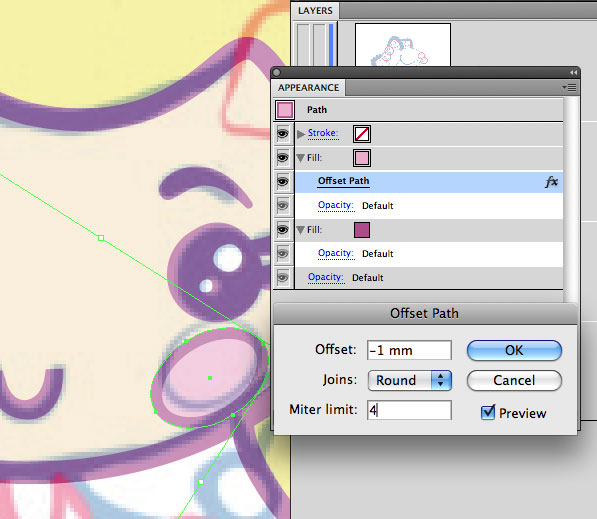Hide the Offset Path effect via eye icon

[283, 182]
